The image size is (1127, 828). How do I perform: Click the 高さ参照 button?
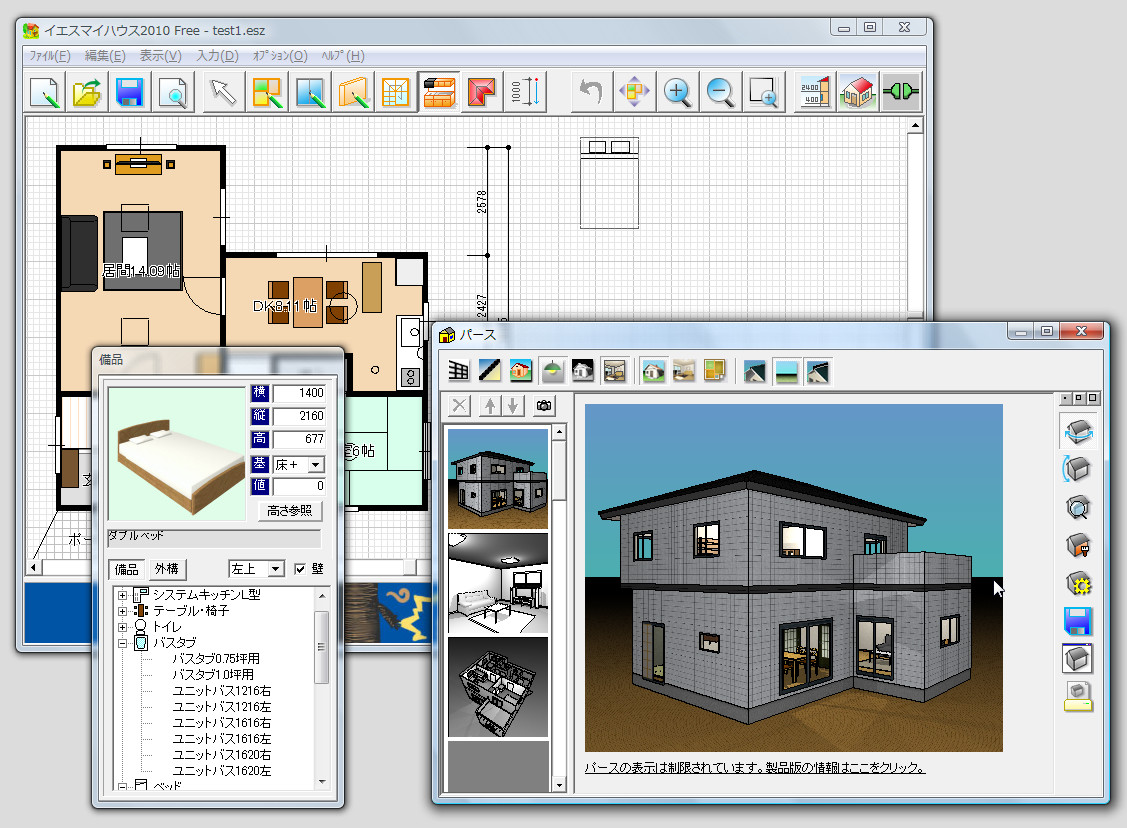290,511
